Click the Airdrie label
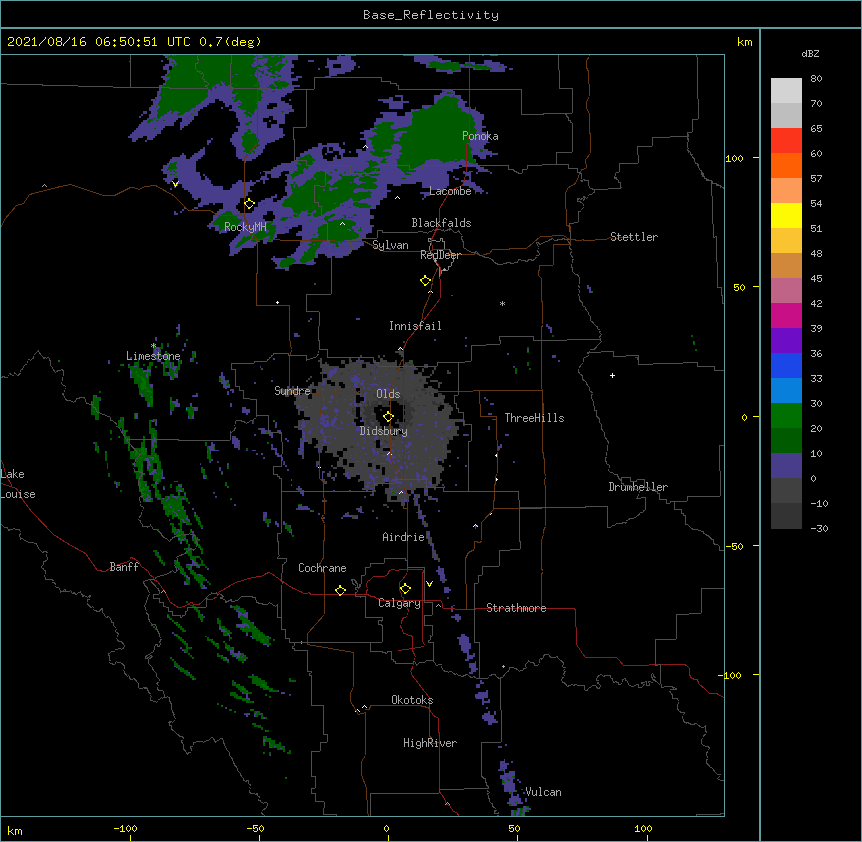Screen dimensions: 862x842 (x=404, y=537)
